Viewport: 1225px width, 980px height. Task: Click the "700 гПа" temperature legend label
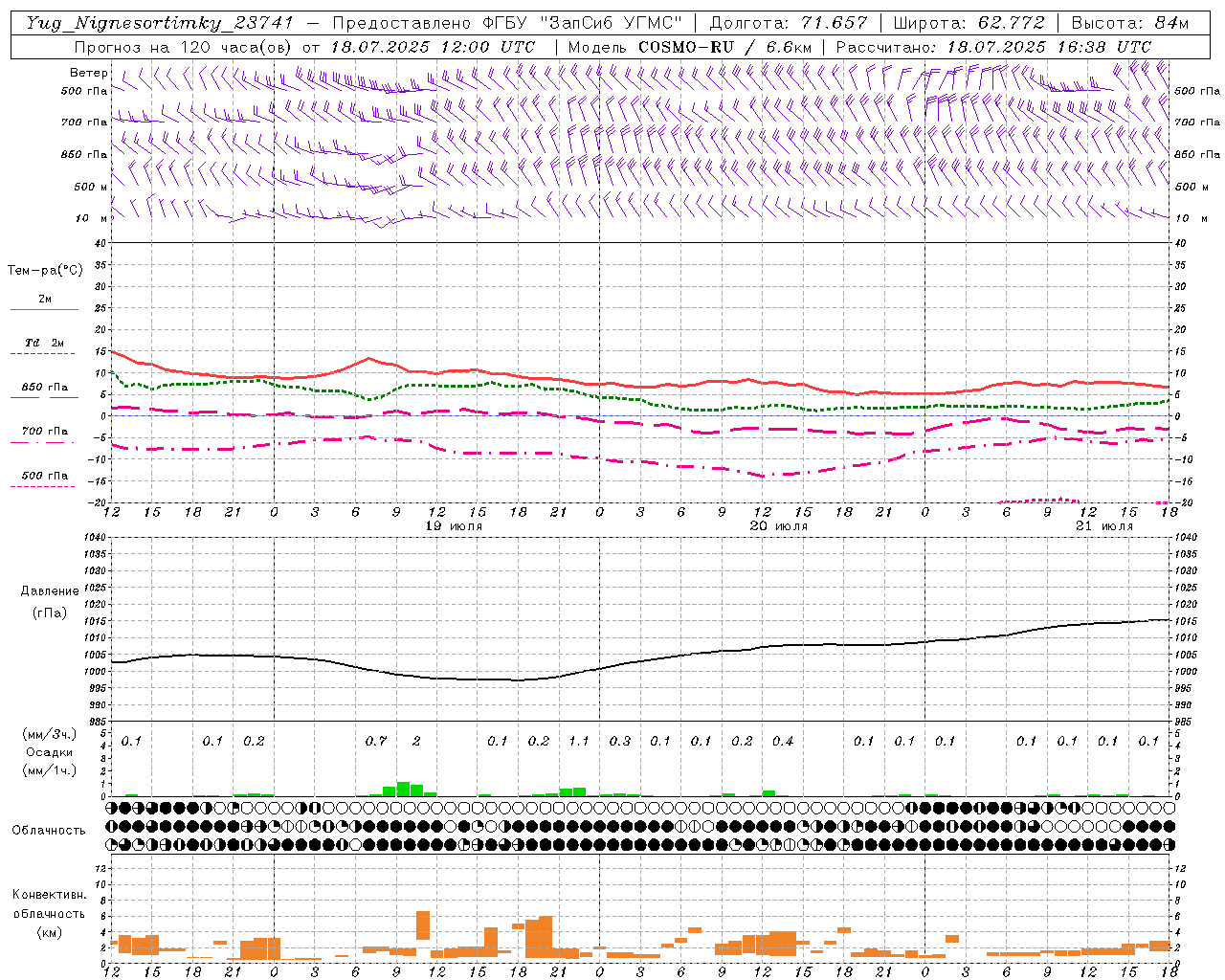click(45, 432)
